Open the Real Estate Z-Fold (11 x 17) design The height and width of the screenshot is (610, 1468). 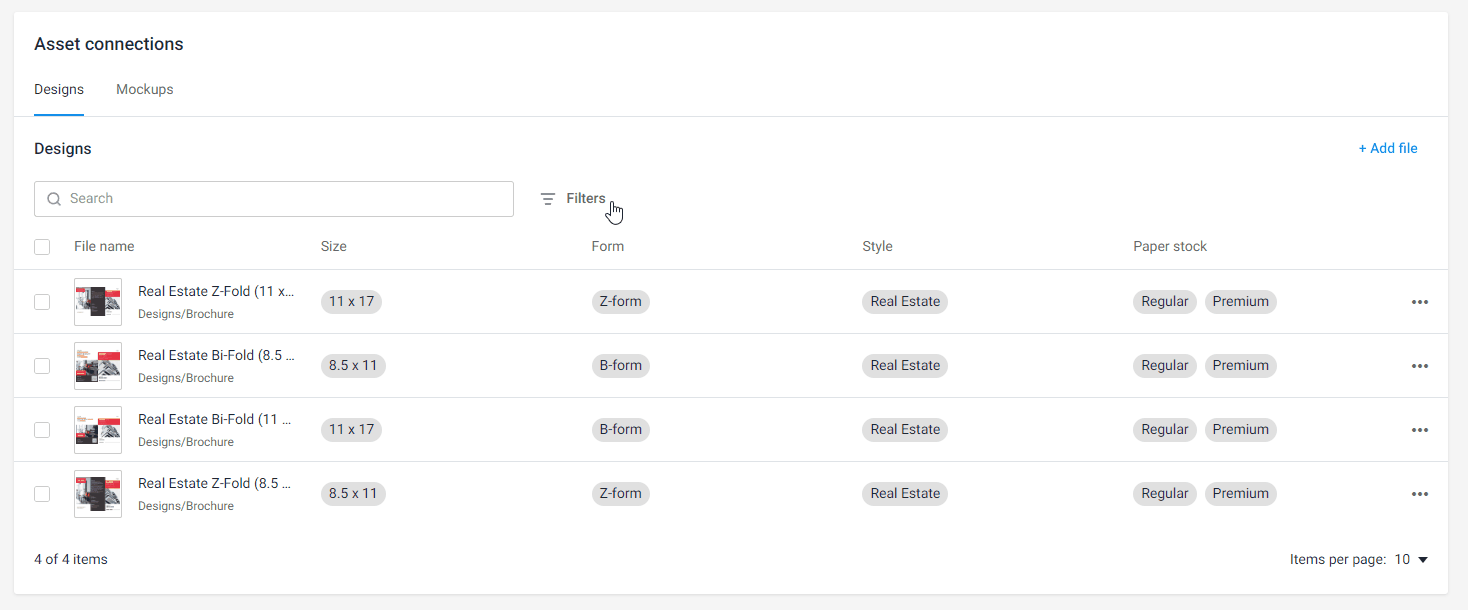tap(216, 290)
